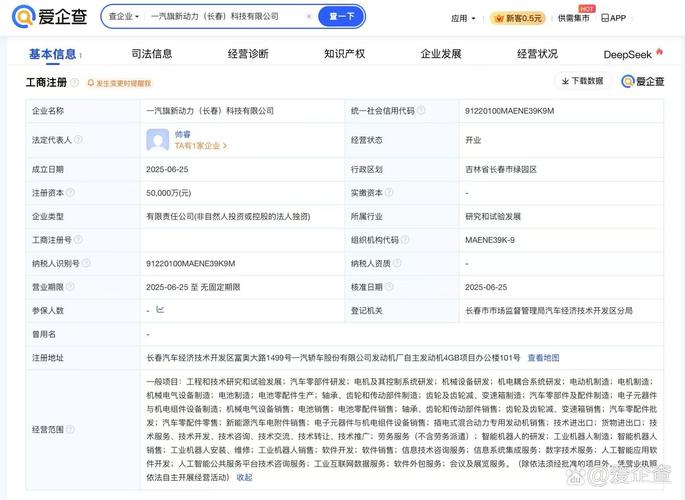
Task: Open legal representative 帅睿 profile link
Action: pyautogui.click(x=183, y=134)
